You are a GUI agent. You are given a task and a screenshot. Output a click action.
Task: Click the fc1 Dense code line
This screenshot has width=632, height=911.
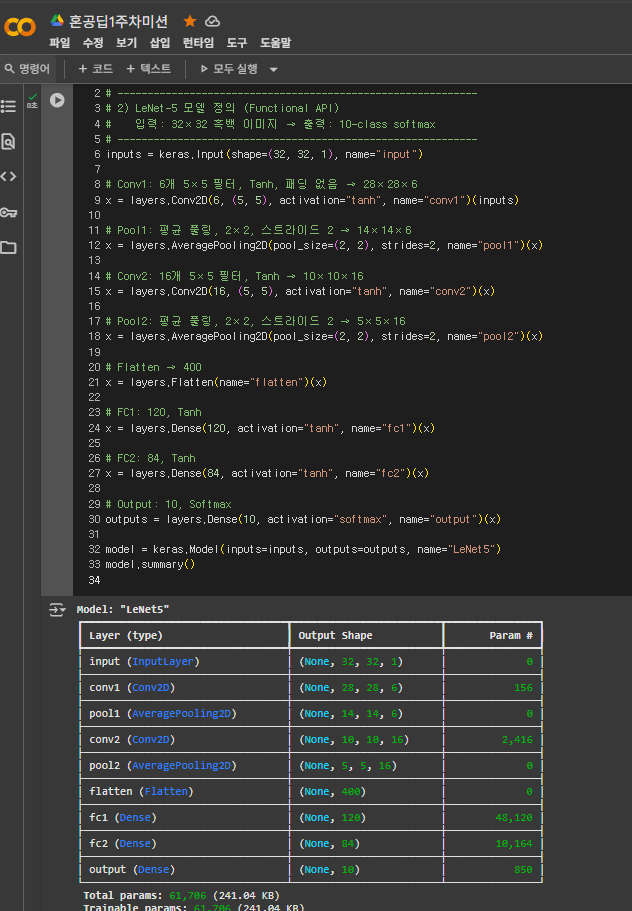[x=270, y=428]
